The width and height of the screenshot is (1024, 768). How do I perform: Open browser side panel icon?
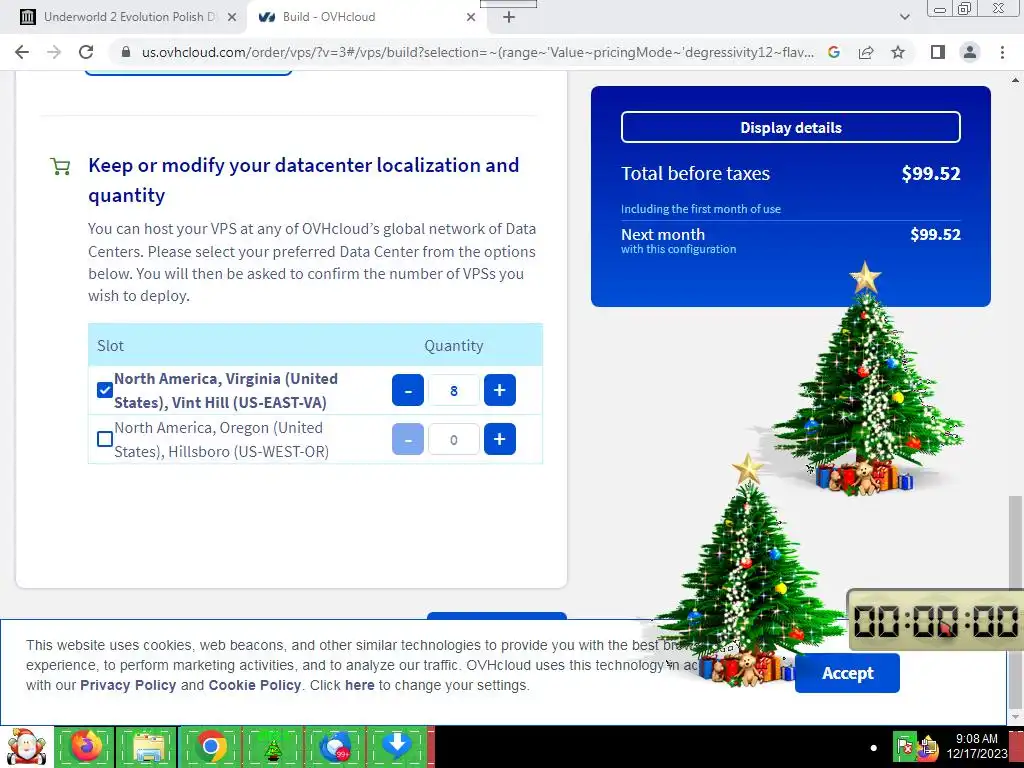[x=938, y=52]
